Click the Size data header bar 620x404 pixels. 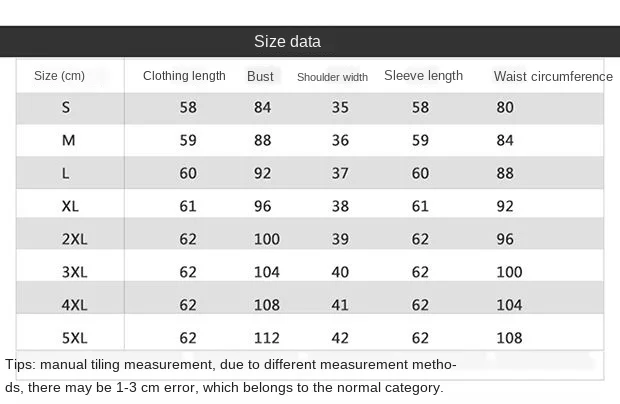tap(310, 42)
